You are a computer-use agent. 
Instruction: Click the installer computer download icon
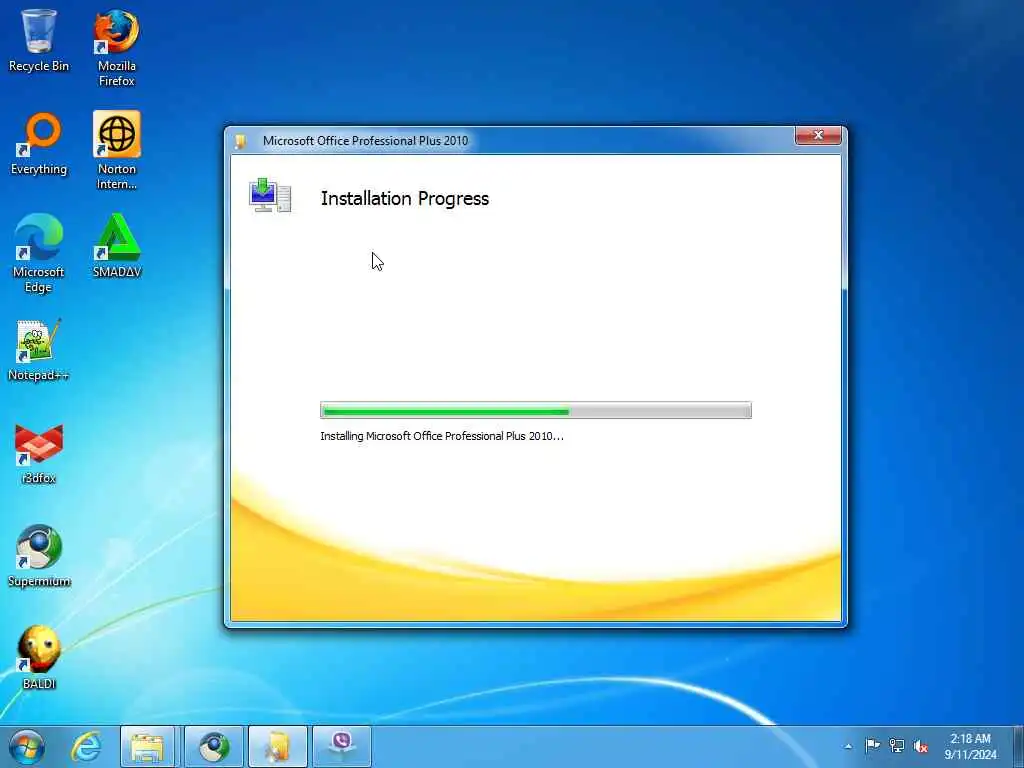pyautogui.click(x=270, y=195)
